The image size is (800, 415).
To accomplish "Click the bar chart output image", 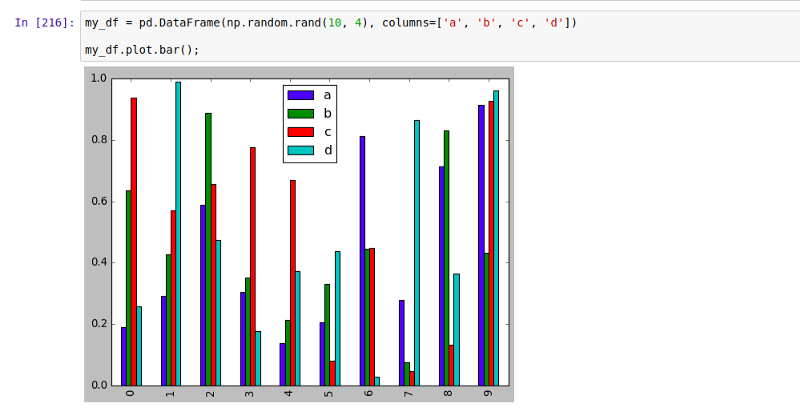I will [x=299, y=234].
